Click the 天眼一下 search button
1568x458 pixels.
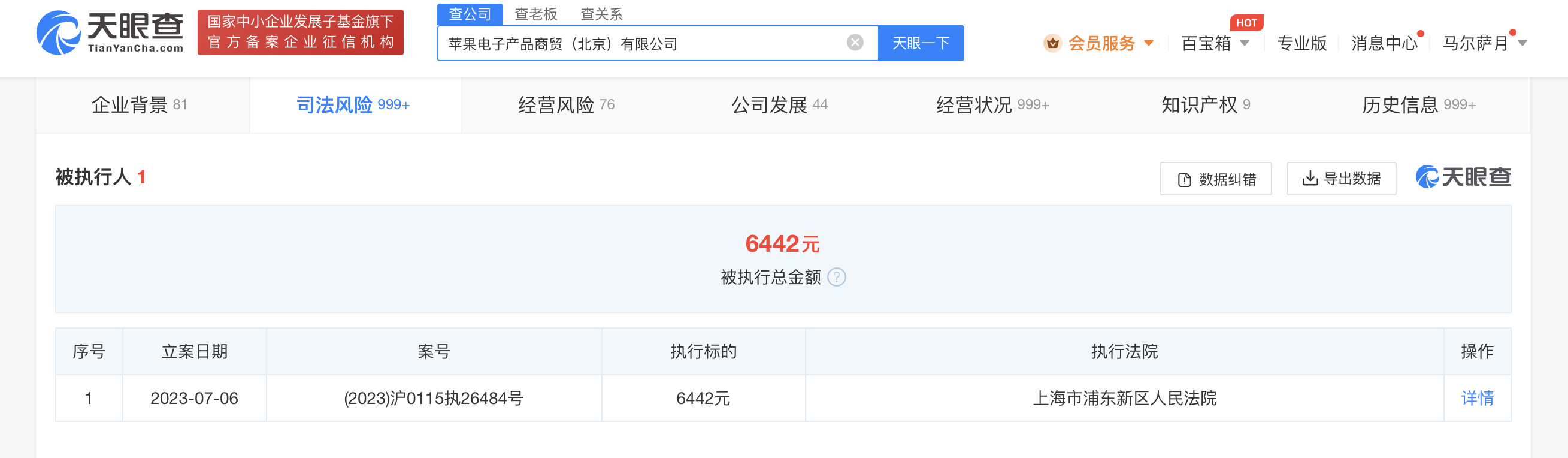[921, 43]
